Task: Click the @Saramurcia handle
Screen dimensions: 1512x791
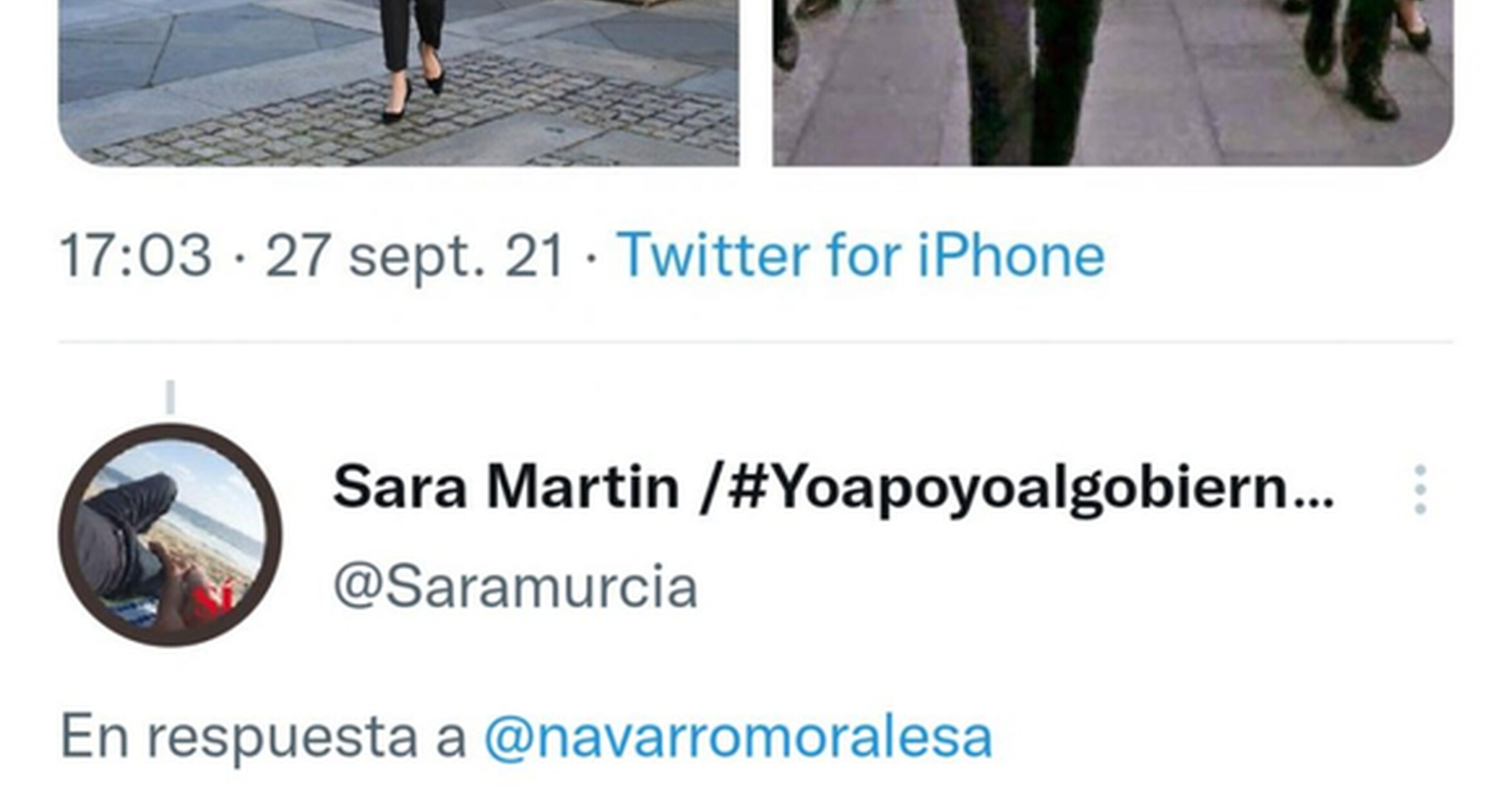Action: pyautogui.click(x=515, y=586)
